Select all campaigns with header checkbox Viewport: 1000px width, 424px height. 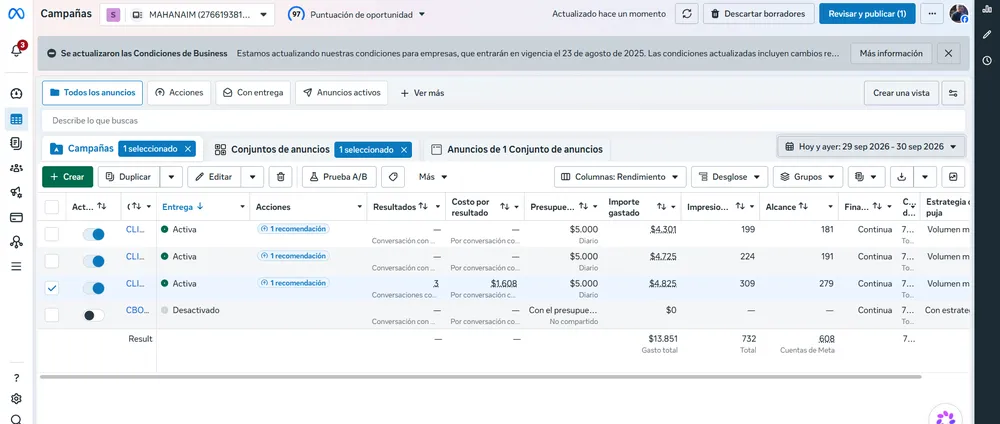52,207
